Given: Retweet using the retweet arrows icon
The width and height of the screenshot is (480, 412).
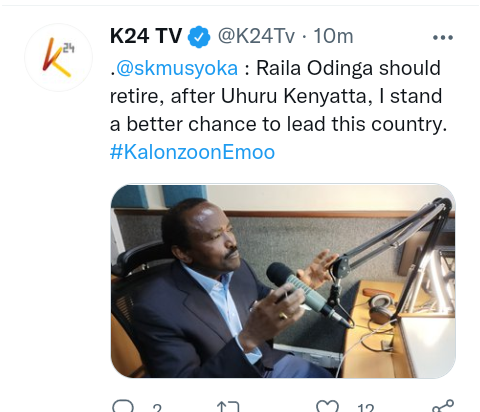Looking at the screenshot, I should click(x=228, y=407).
